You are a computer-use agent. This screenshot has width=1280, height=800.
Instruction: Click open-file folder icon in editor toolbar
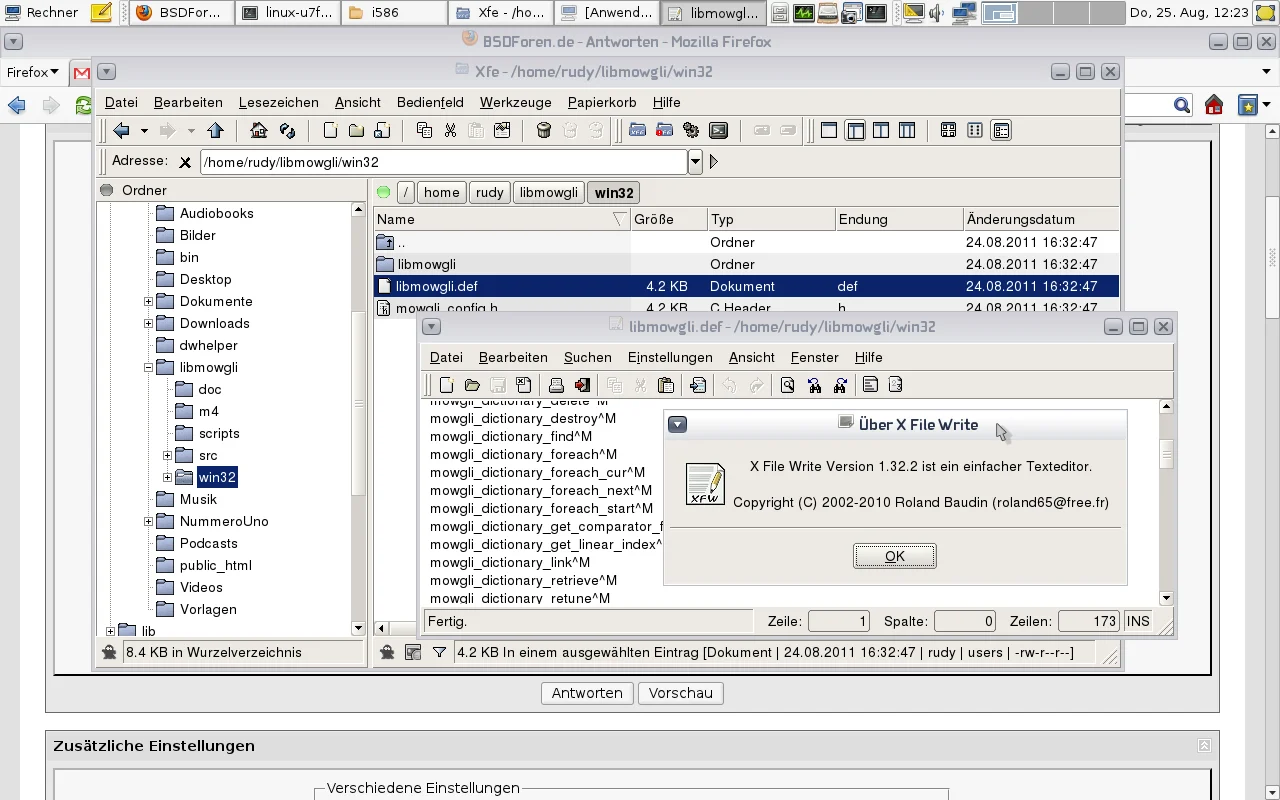coord(472,385)
